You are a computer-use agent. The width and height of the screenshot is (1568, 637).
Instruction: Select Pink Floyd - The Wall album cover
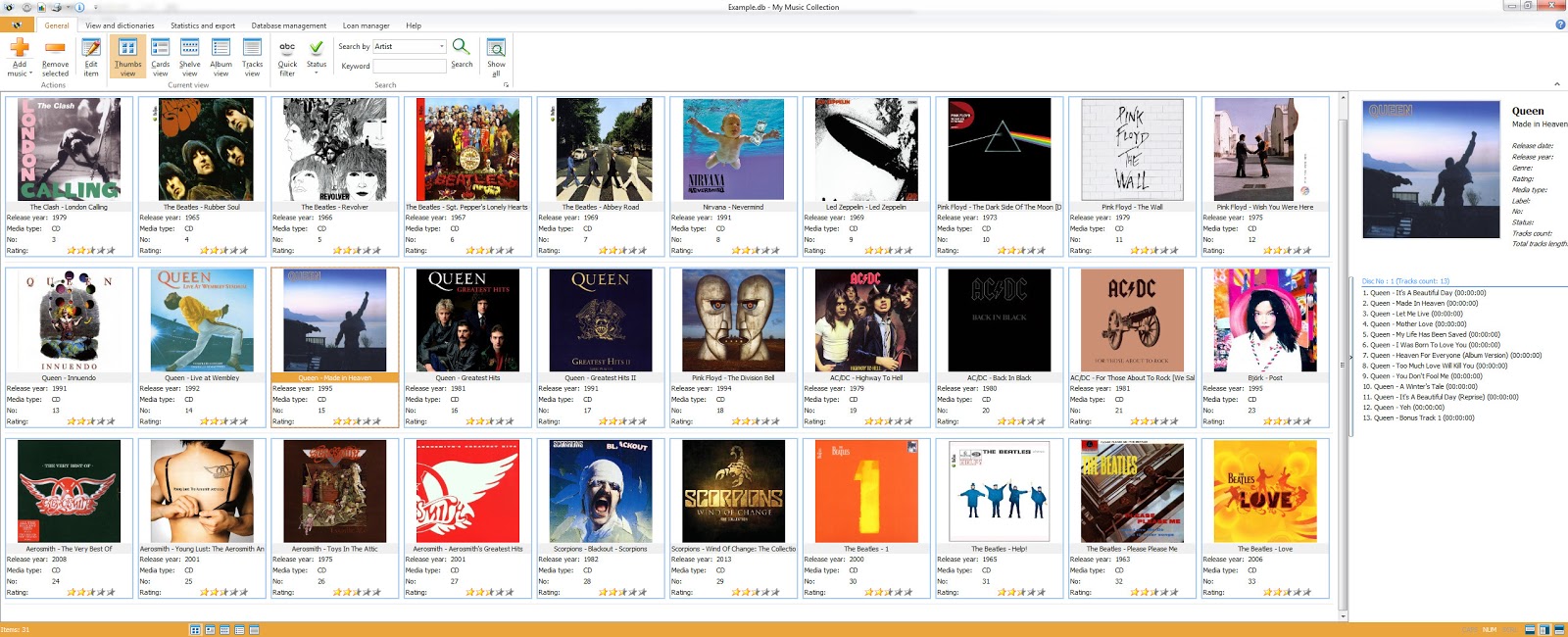pos(1132,149)
